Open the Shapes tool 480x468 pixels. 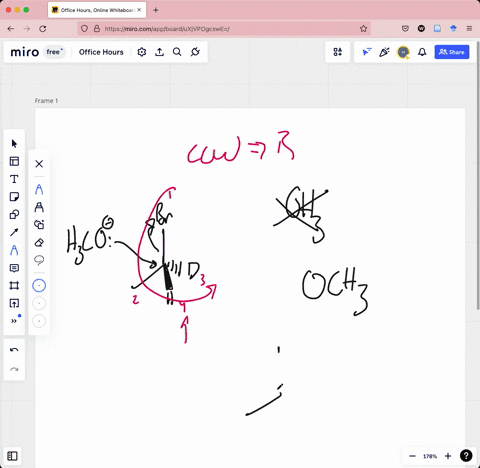14,214
